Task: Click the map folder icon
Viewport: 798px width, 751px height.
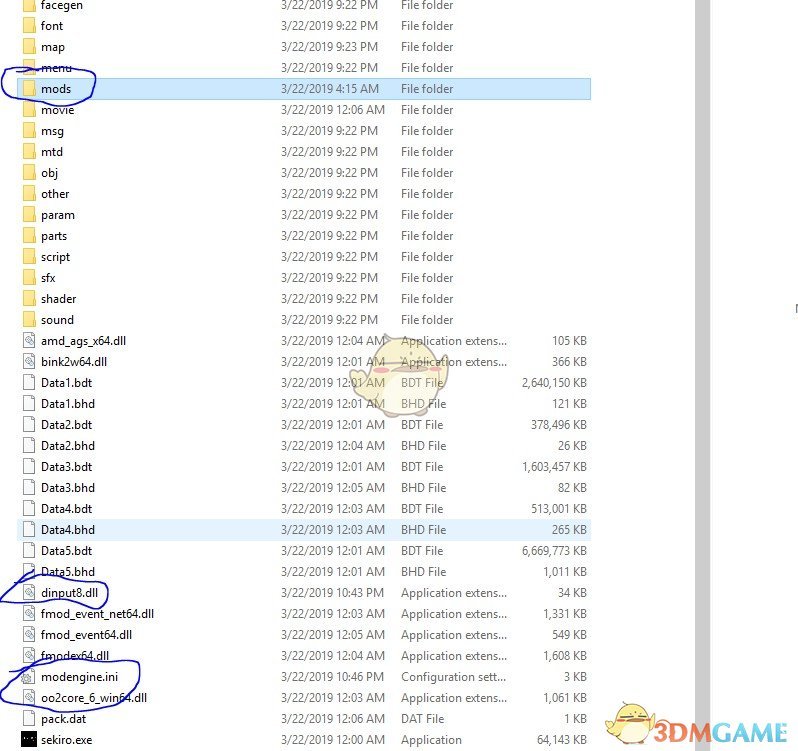Action: click(29, 46)
